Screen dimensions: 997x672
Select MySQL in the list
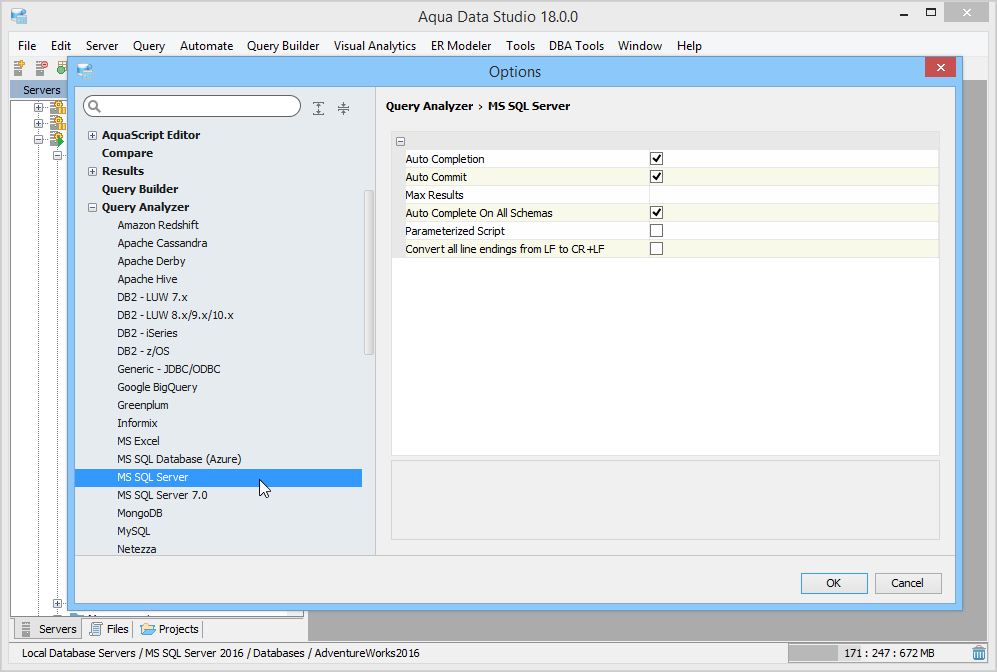[x=134, y=531]
